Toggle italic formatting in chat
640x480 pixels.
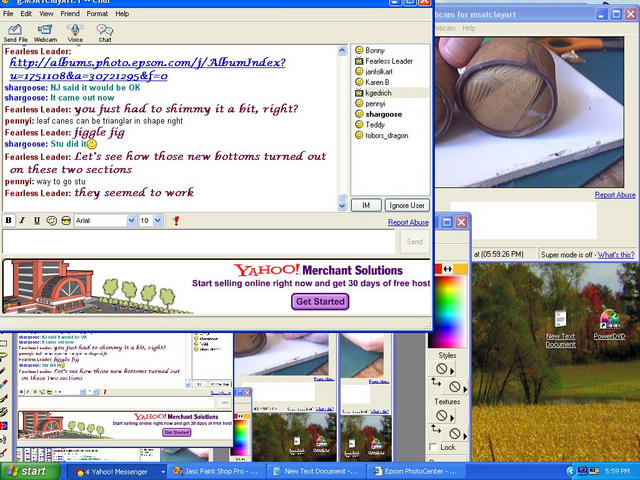pyautogui.click(x=22, y=221)
